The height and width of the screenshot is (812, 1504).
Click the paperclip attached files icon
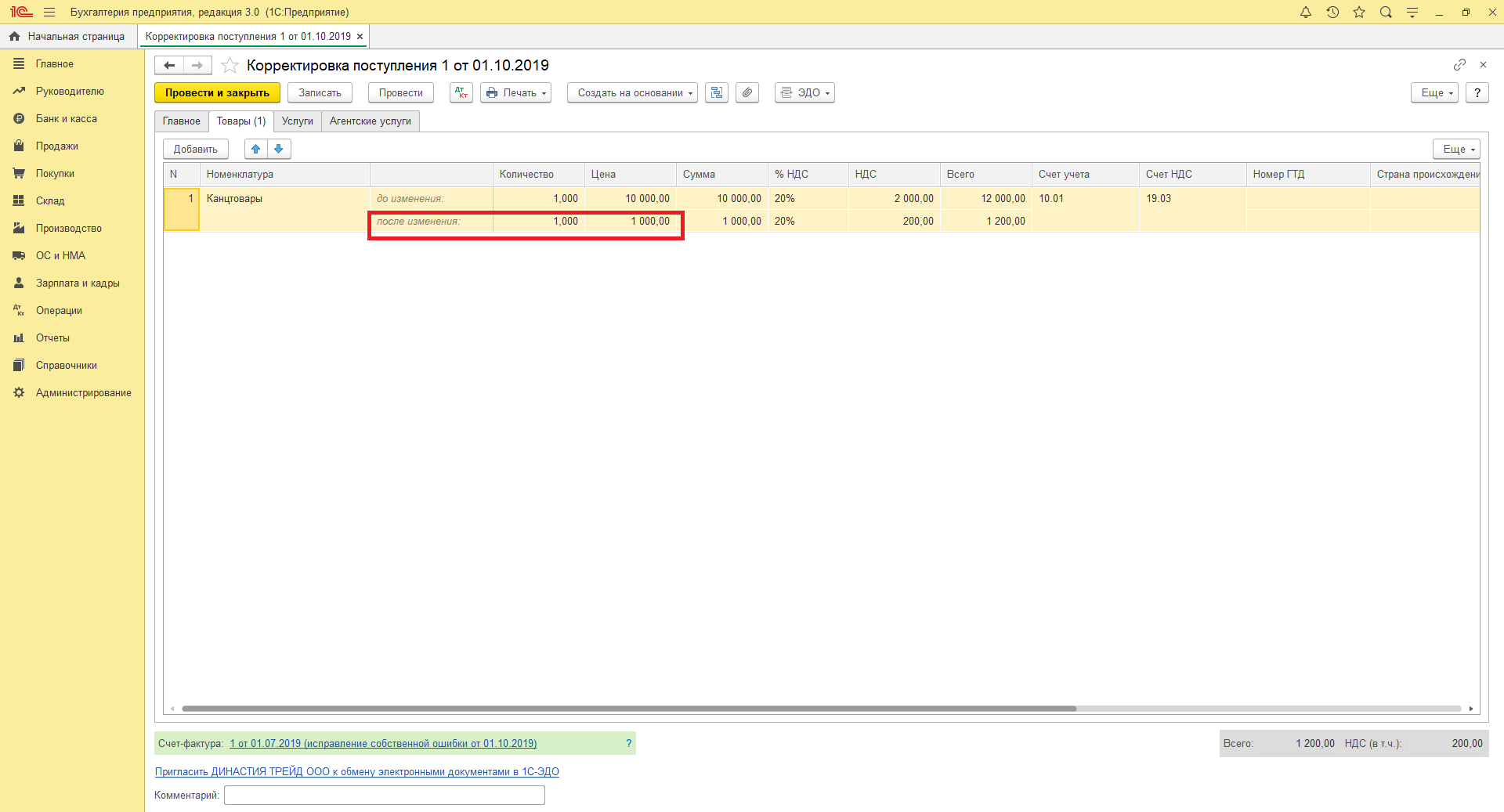[x=747, y=92]
